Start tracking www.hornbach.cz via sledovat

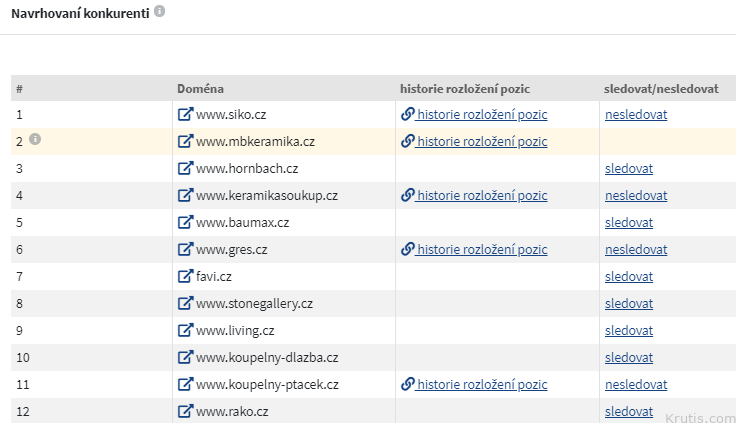click(628, 168)
